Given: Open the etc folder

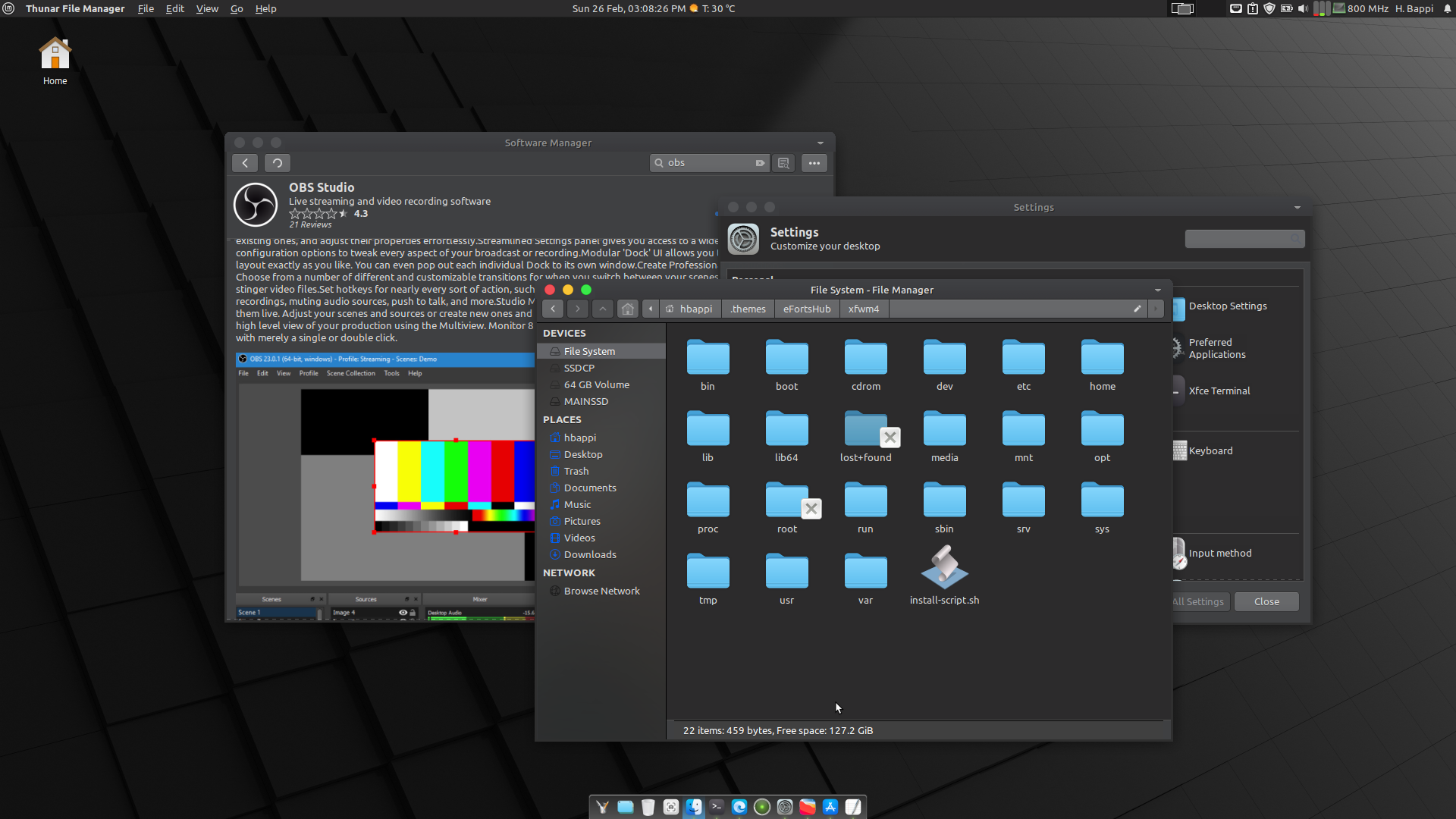Looking at the screenshot, I should coord(1024,365).
